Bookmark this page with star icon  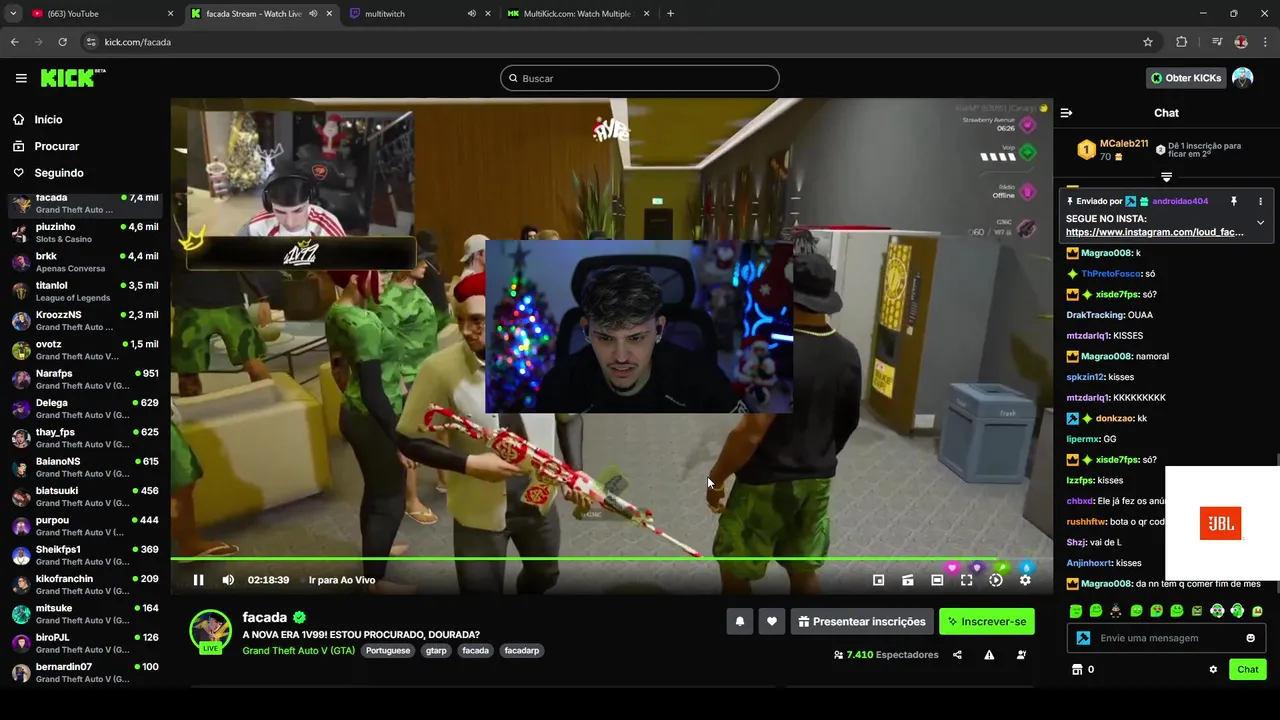pos(1148,42)
